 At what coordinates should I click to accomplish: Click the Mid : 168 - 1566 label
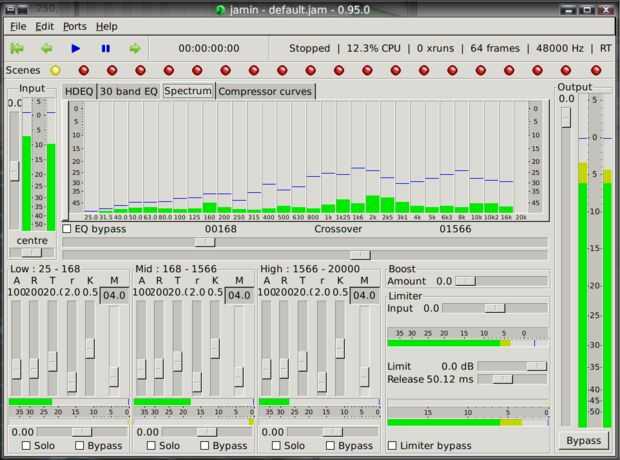coord(176,269)
